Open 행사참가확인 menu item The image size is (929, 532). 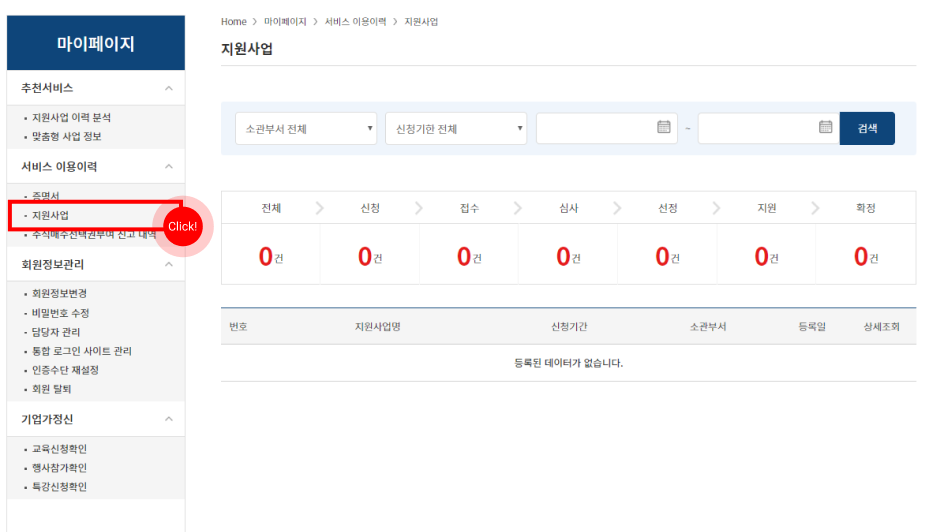59,467
